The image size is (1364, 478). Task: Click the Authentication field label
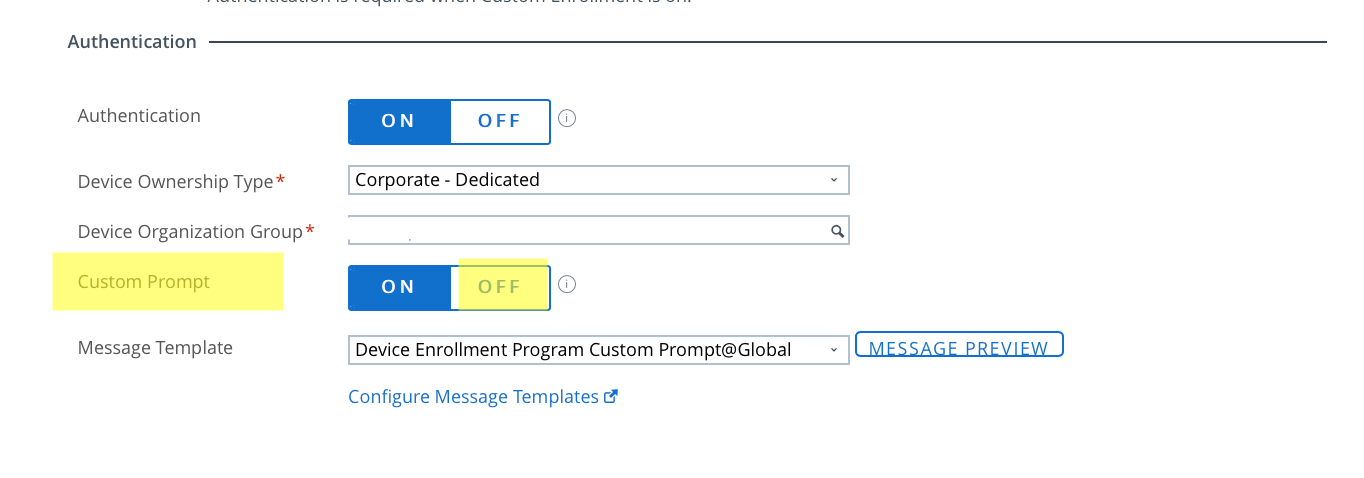pos(139,116)
